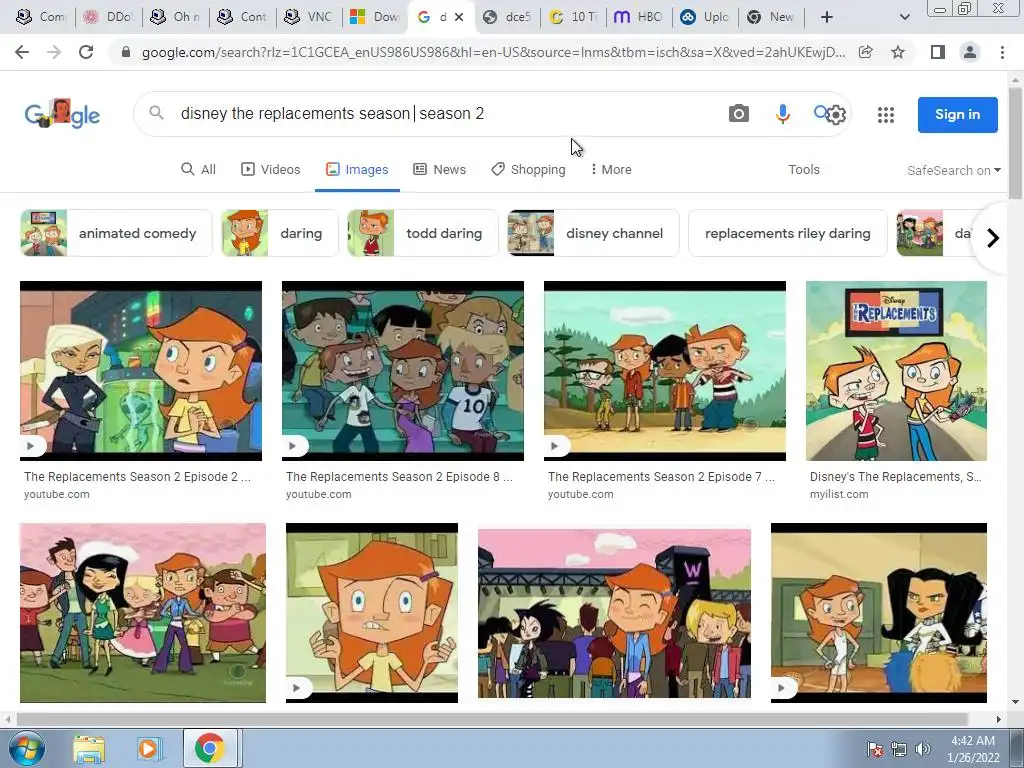Screen dimensions: 1024x768
Task: Open the Tools options
Action: 803,170
